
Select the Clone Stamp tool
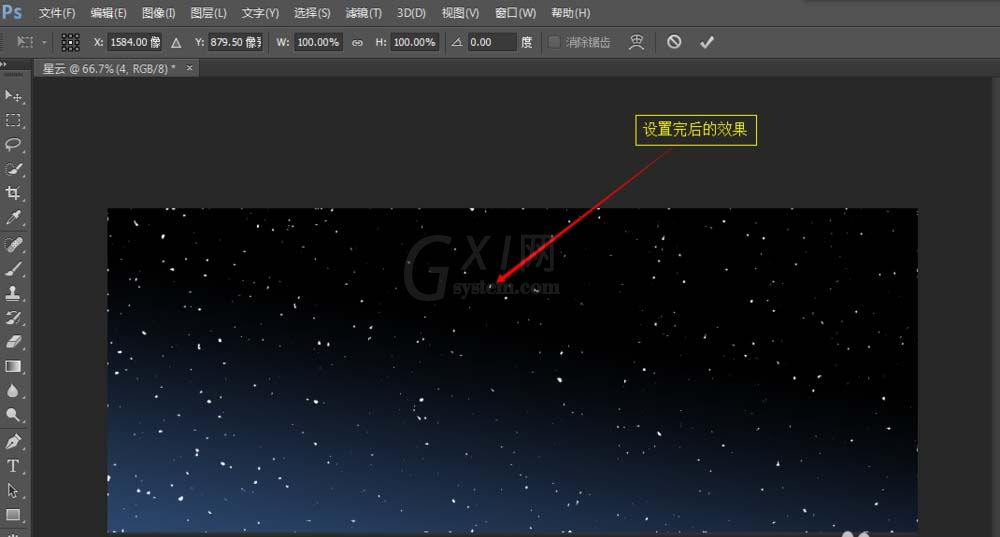13,293
